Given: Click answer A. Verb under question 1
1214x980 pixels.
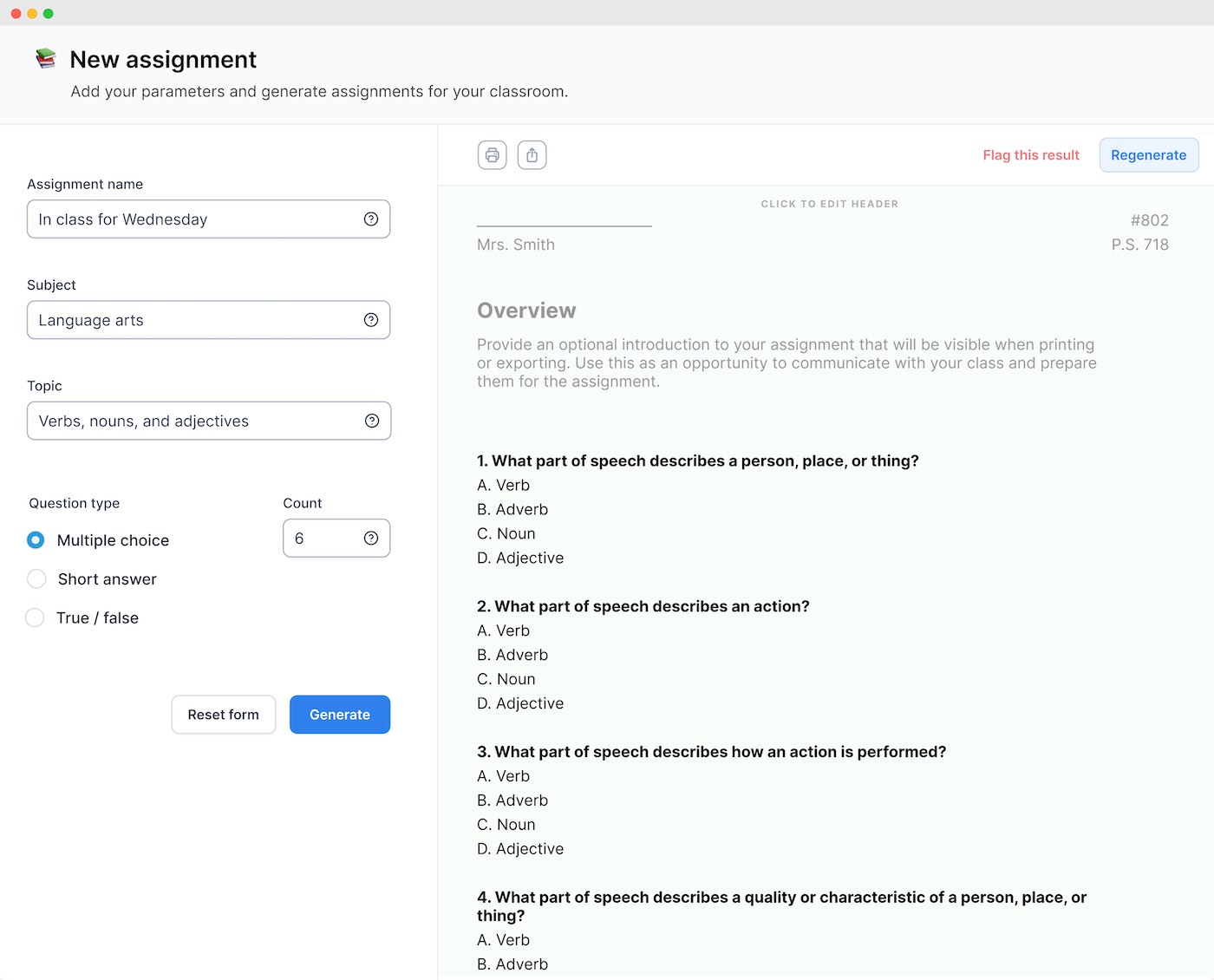Looking at the screenshot, I should 504,485.
